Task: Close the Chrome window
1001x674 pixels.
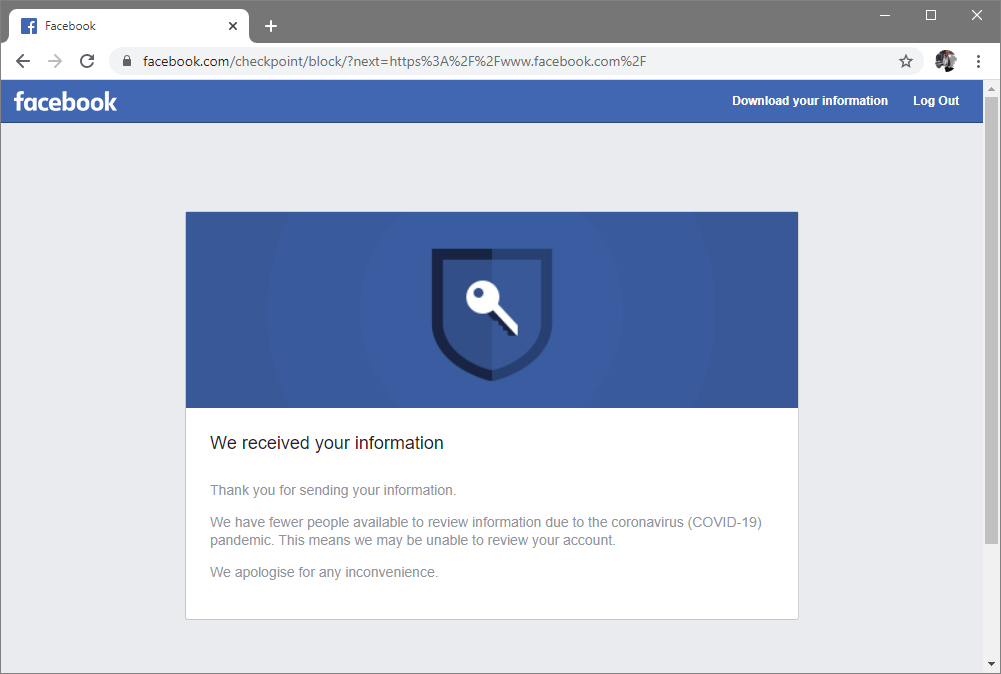Action: click(x=977, y=15)
